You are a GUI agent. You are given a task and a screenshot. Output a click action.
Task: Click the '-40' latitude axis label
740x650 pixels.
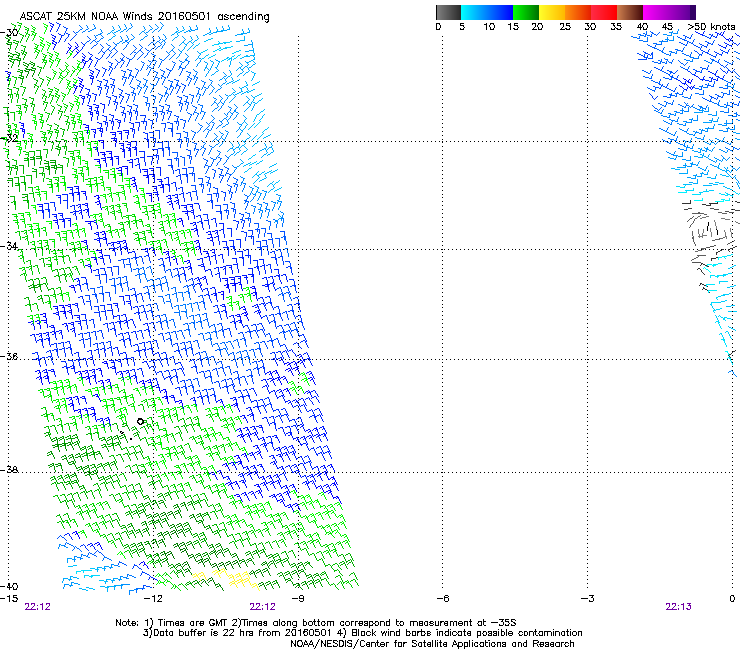pos(9,586)
